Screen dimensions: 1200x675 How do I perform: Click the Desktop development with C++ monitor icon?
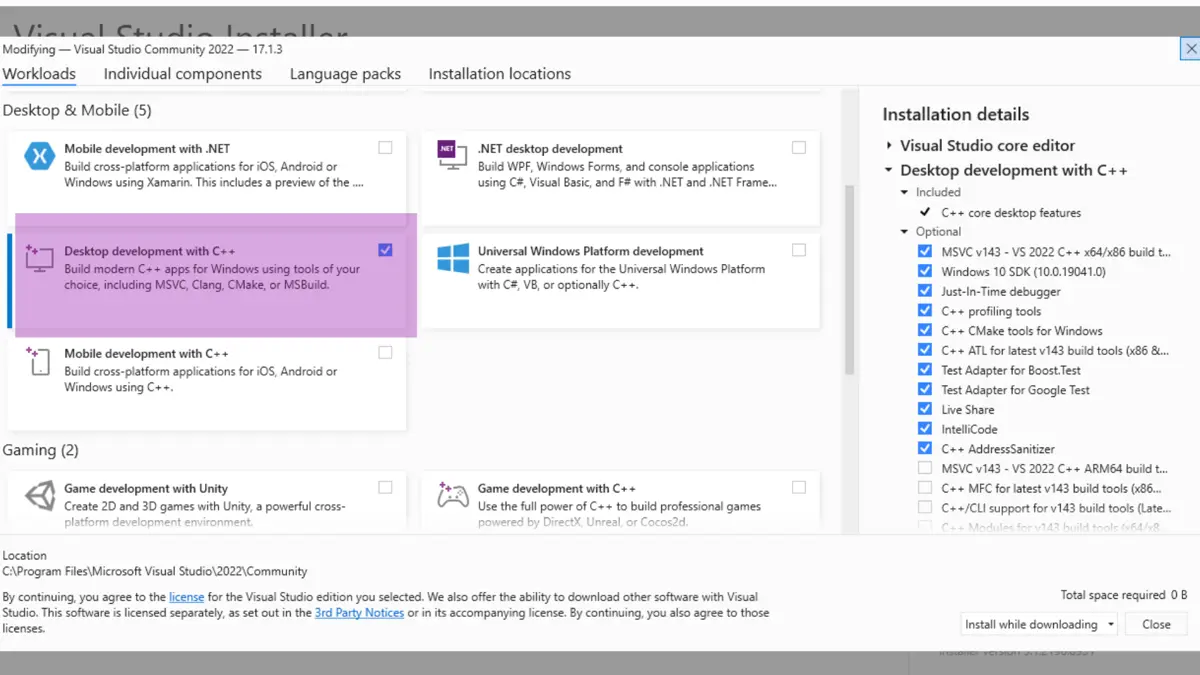[x=39, y=259]
